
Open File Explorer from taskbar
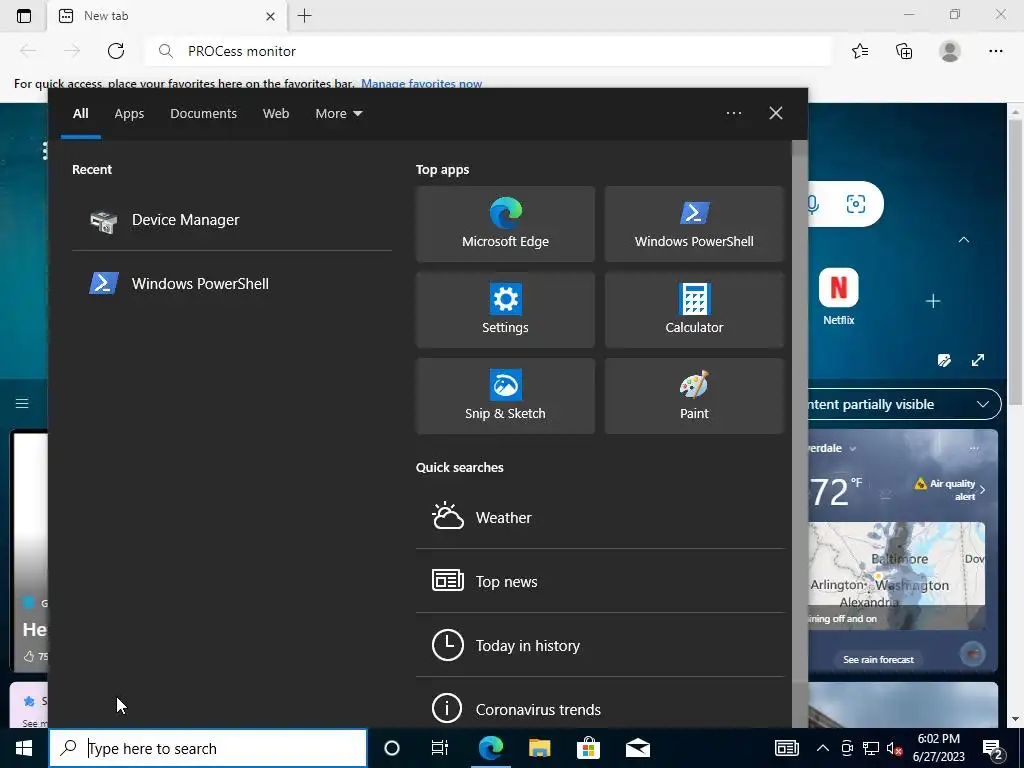tap(539, 748)
